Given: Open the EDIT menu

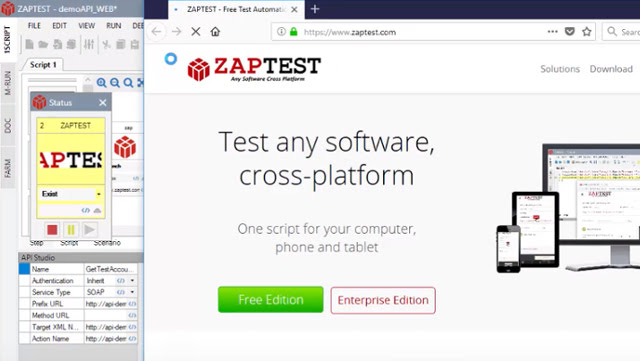Looking at the screenshot, I should pos(60,26).
